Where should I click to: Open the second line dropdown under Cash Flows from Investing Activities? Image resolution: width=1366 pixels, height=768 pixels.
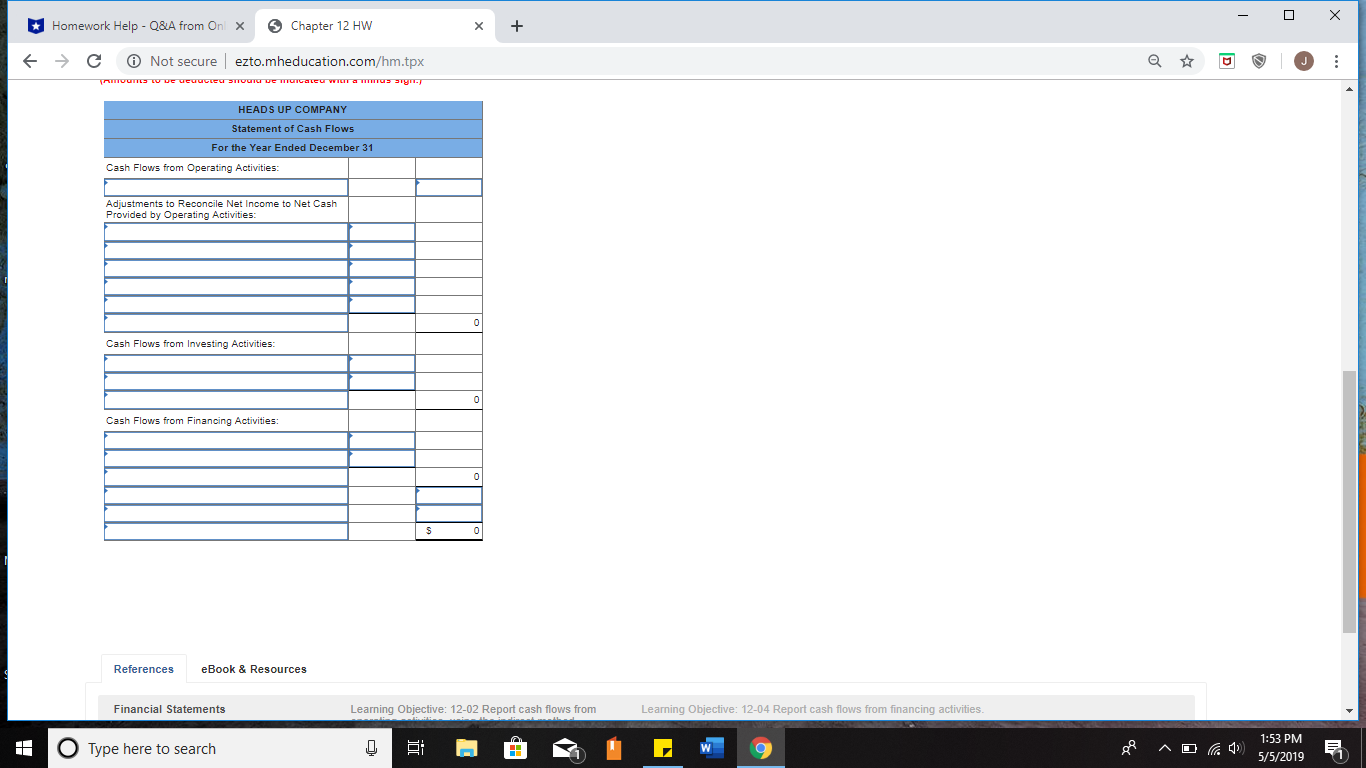pyautogui.click(x=226, y=382)
